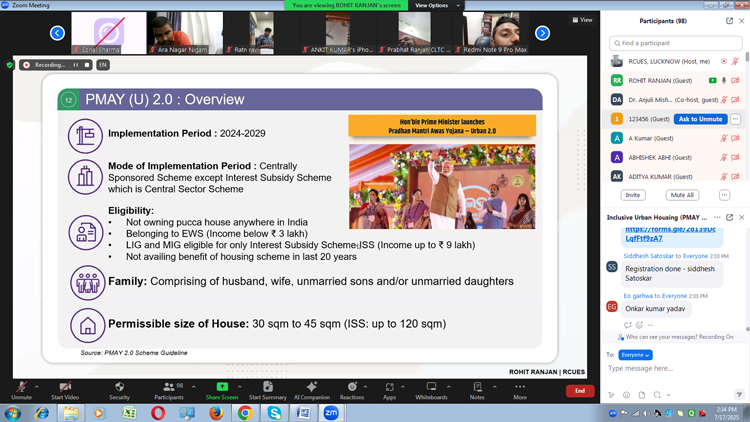Screen dimensions: 750x422
Task: Open chat panel more options ellipsis
Action: (x=717, y=217)
